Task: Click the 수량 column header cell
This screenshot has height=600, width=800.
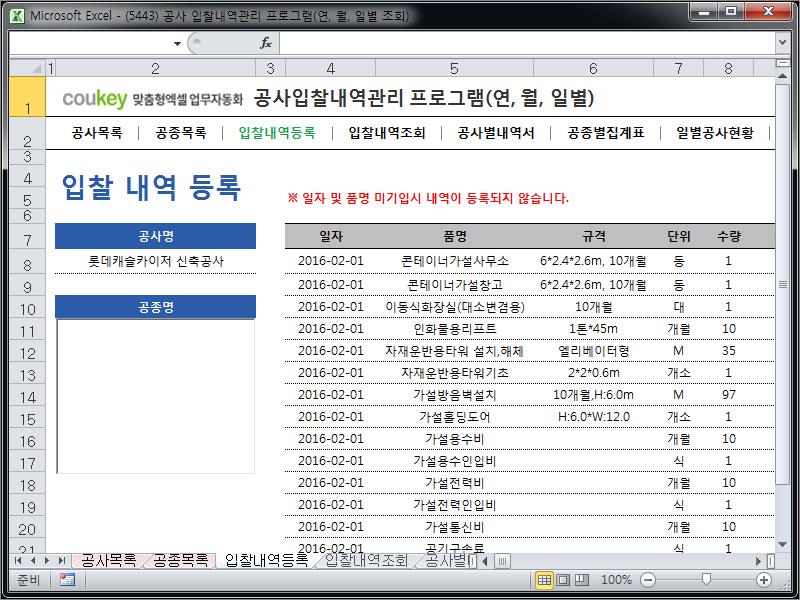Action: (729, 236)
